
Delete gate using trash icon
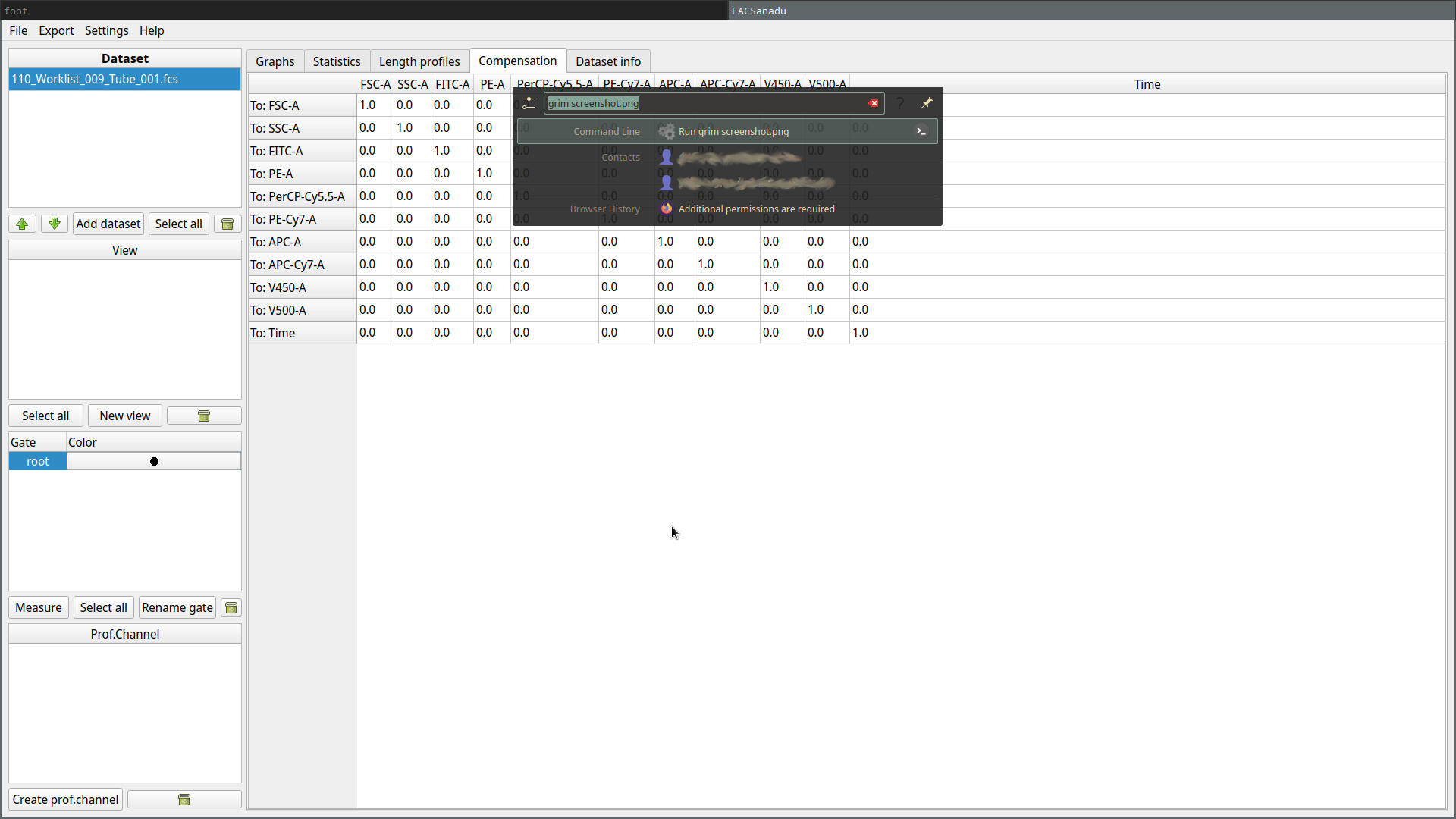231,607
